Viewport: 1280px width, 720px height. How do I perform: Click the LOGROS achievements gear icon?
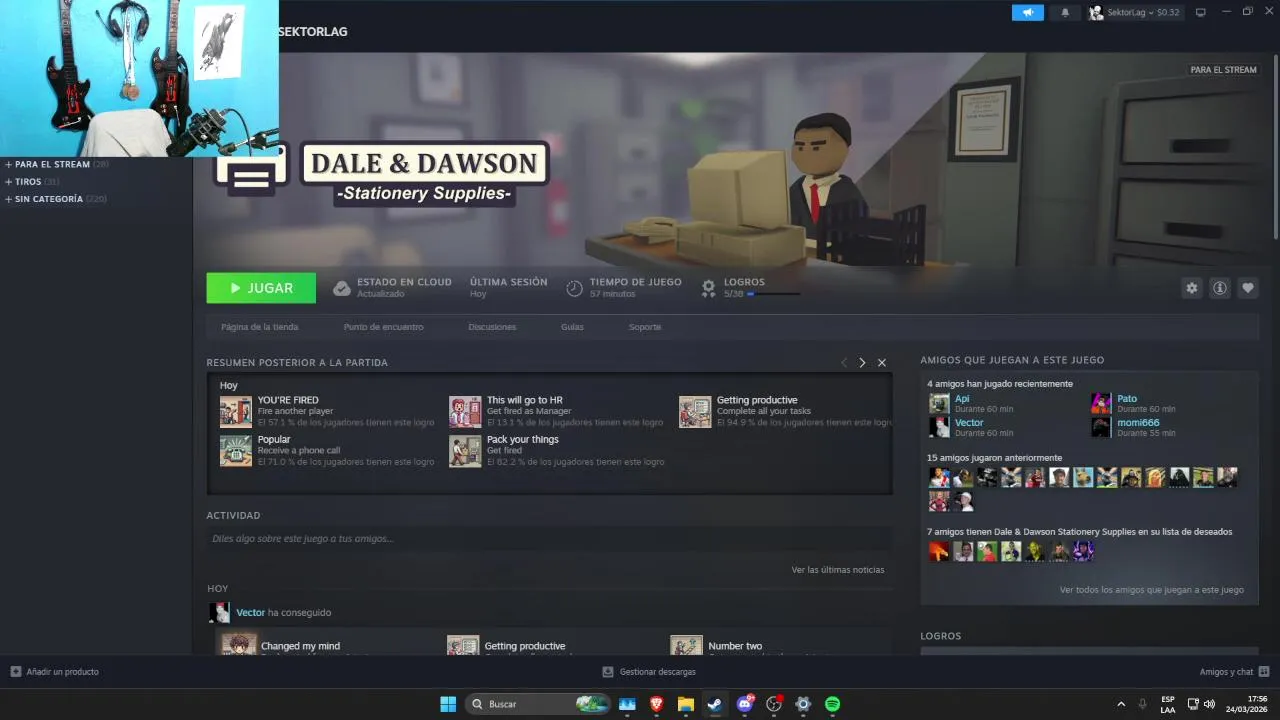pyautogui.click(x=708, y=288)
